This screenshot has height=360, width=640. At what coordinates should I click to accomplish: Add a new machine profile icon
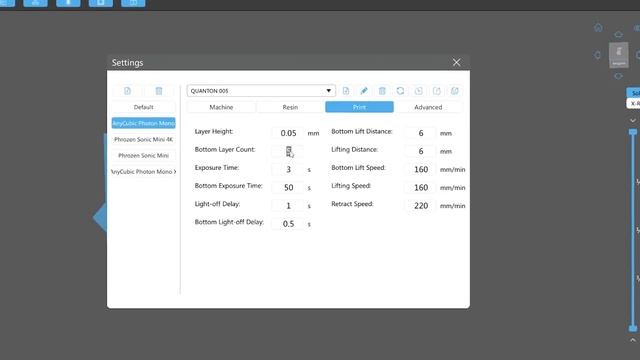tap(127, 91)
